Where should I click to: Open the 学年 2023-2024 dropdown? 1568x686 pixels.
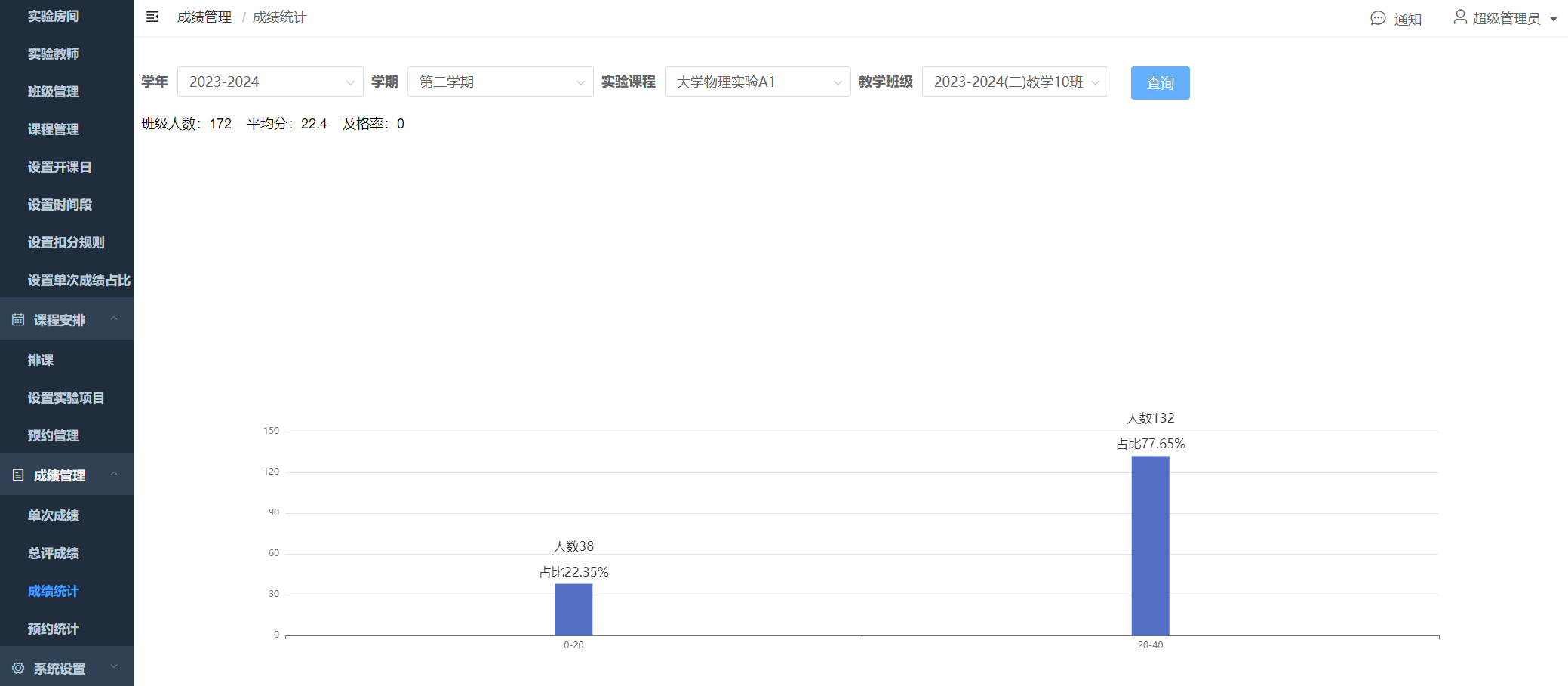270,82
